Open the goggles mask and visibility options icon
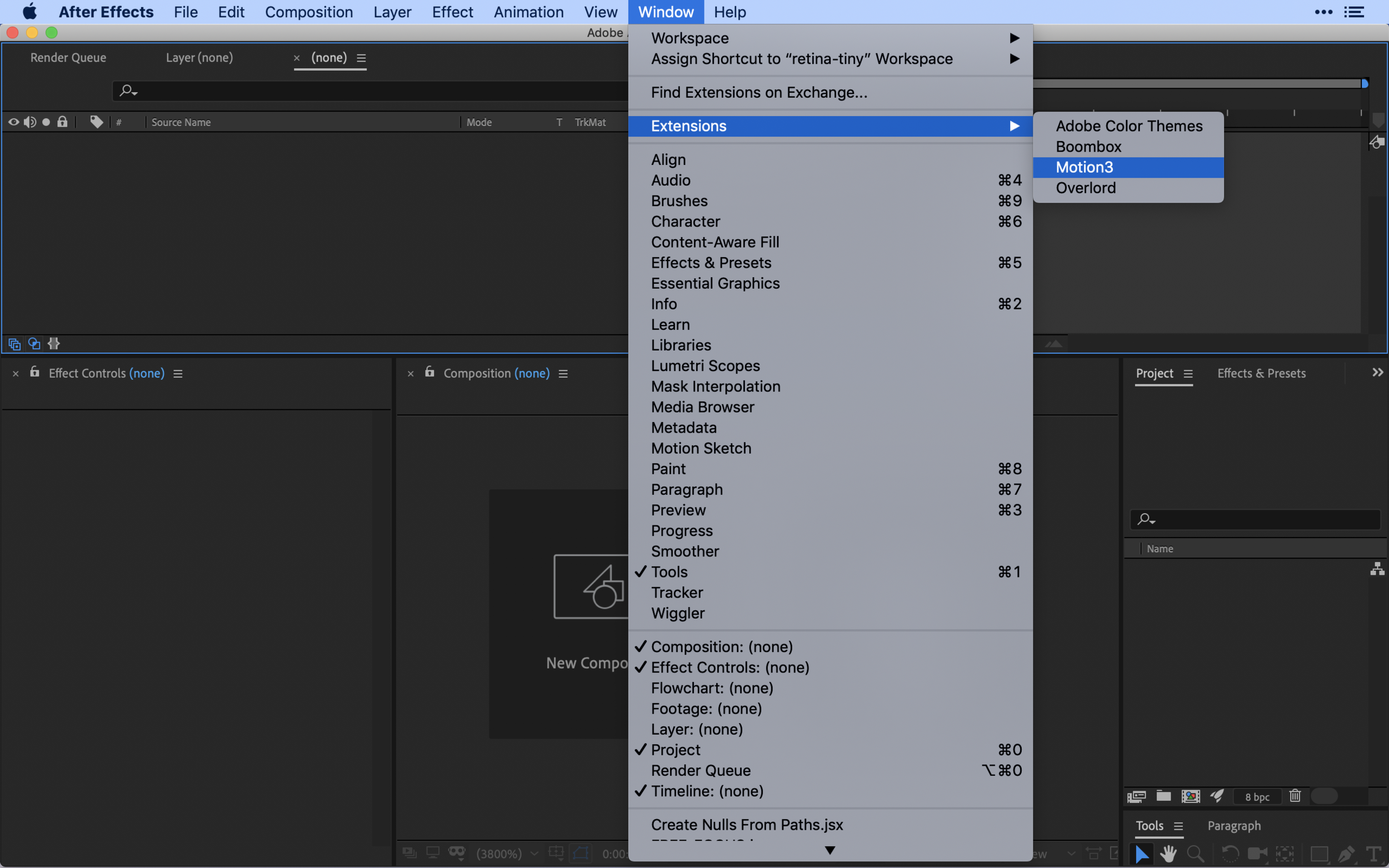This screenshot has height=868, width=1389. [x=457, y=852]
